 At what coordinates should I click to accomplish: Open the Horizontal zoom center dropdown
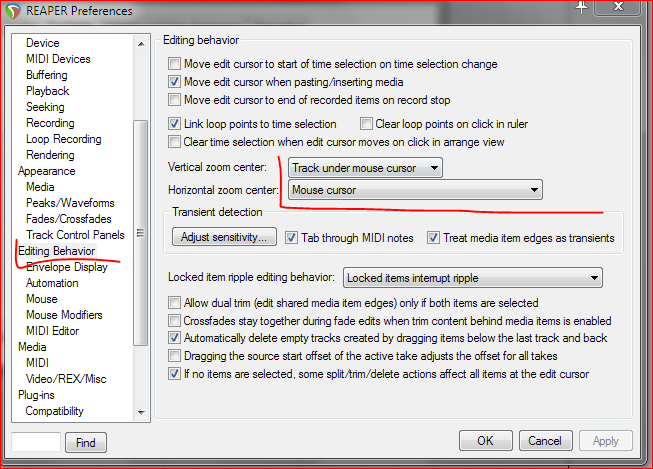click(415, 190)
